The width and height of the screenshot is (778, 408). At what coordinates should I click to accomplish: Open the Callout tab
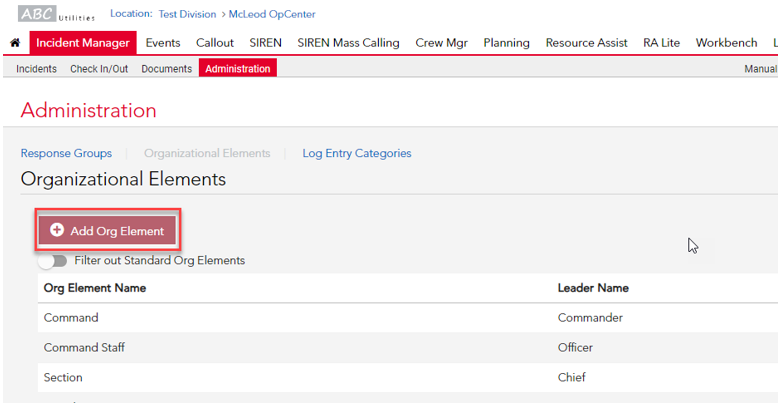pos(214,43)
